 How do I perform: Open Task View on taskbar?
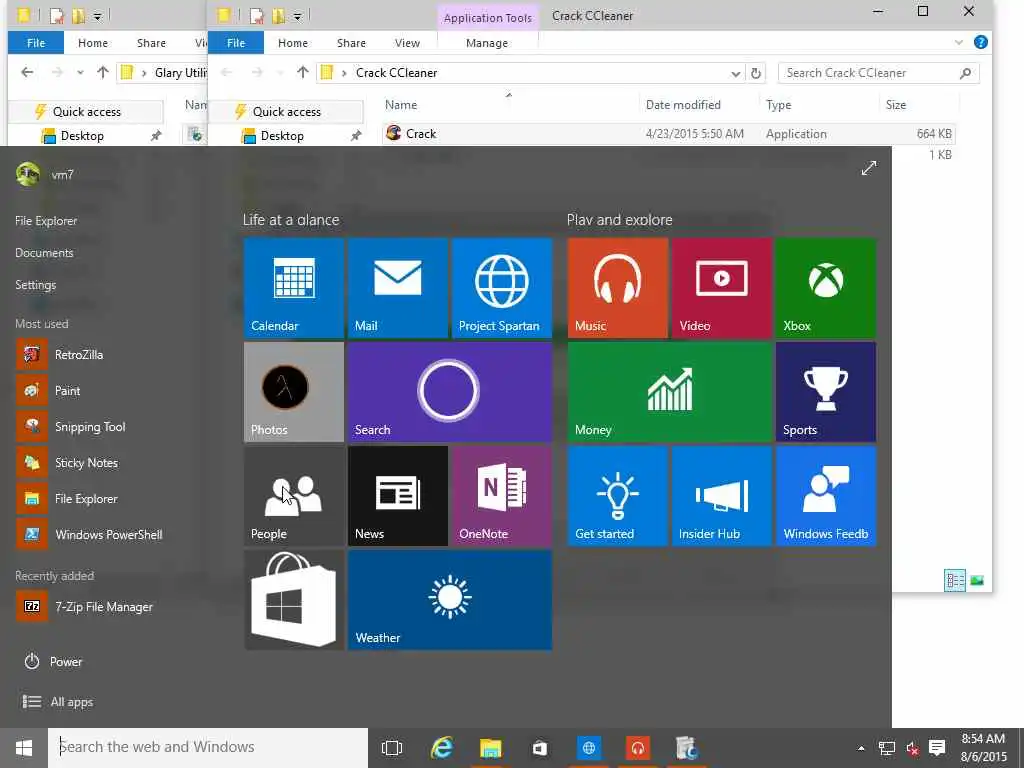click(x=392, y=748)
